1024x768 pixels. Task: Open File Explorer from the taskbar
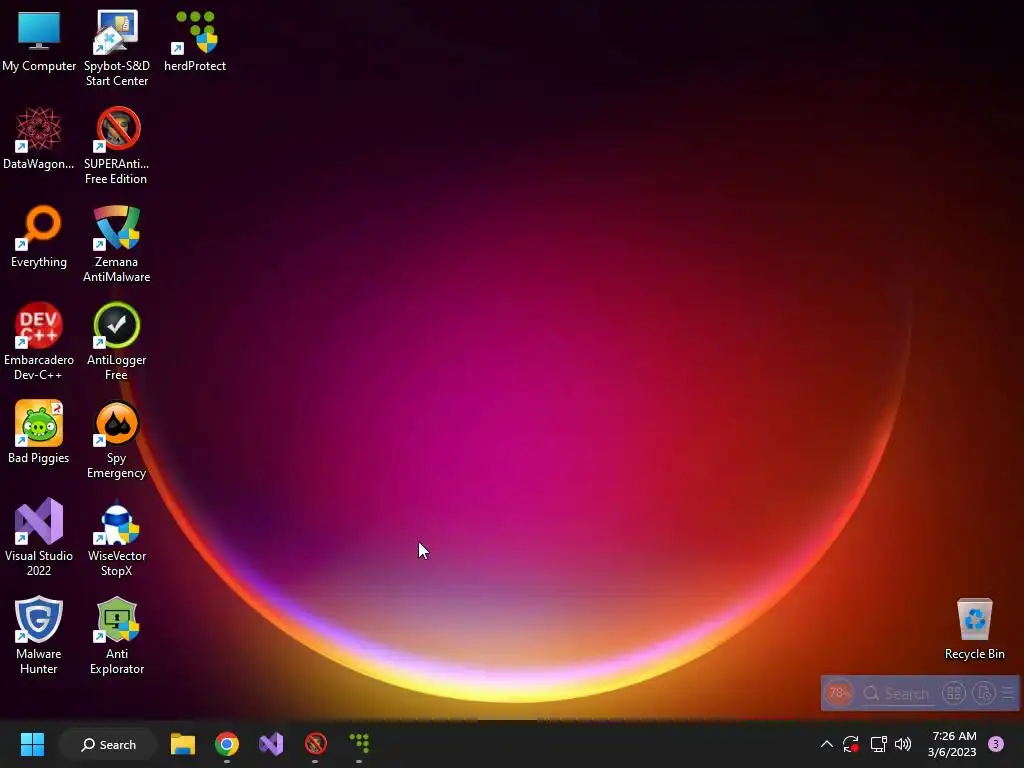(x=183, y=744)
